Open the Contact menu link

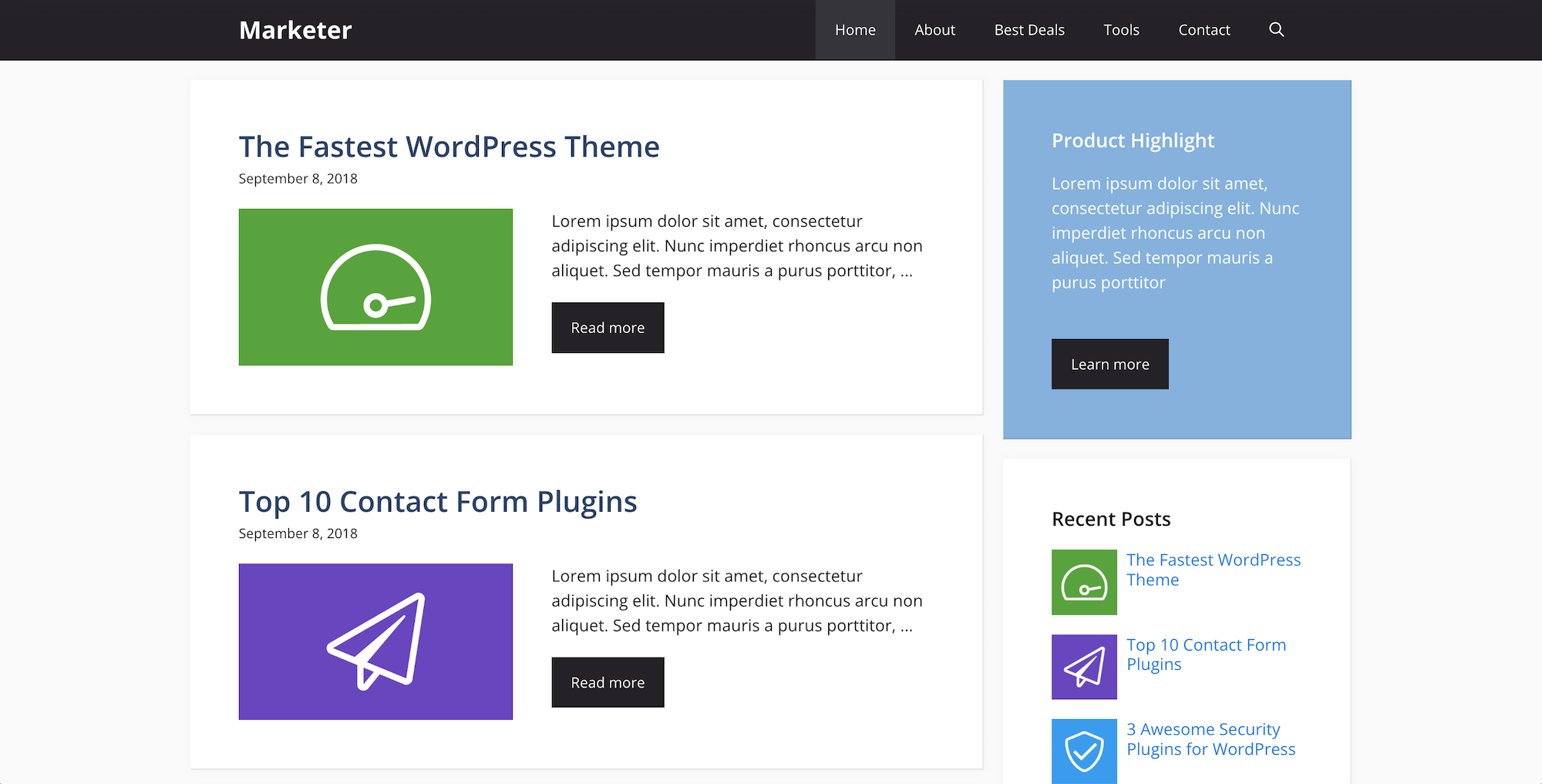click(x=1204, y=30)
